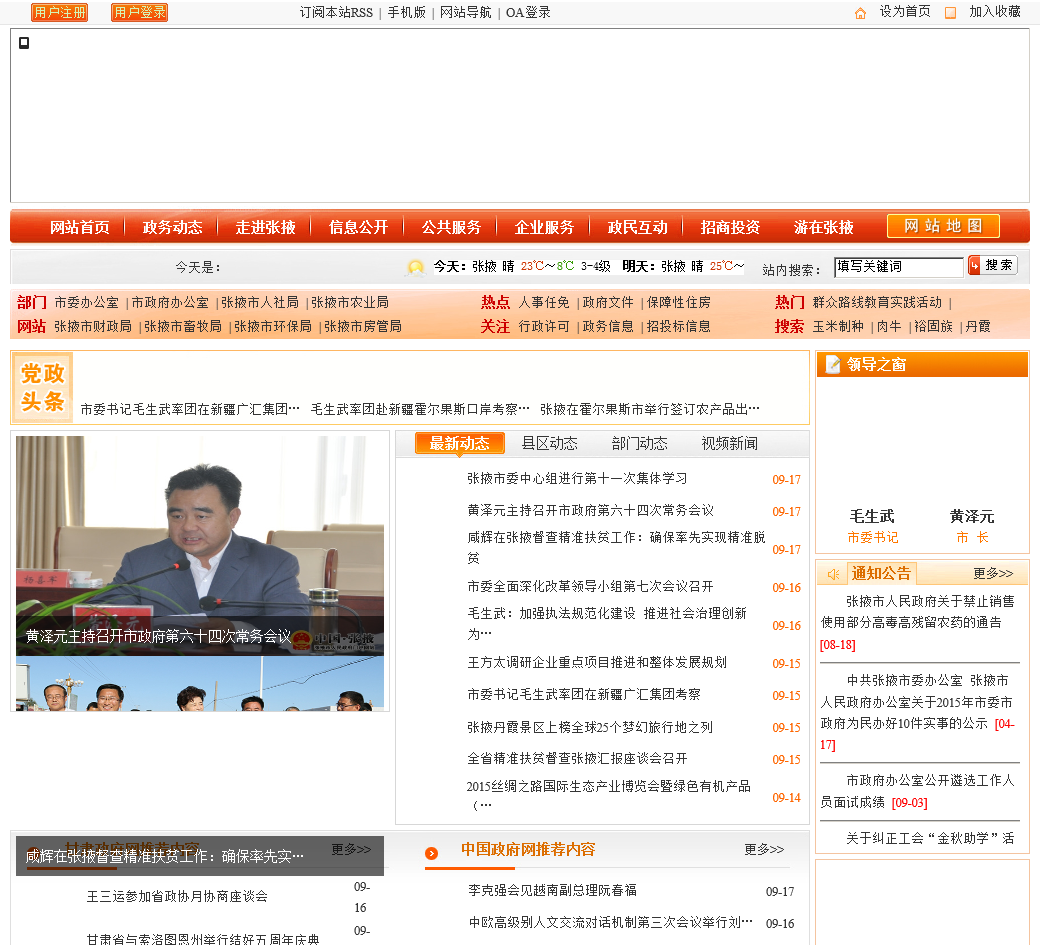The width and height of the screenshot is (1040, 945).
Task: Focus the 填写关键词 search input field
Action: [x=898, y=267]
